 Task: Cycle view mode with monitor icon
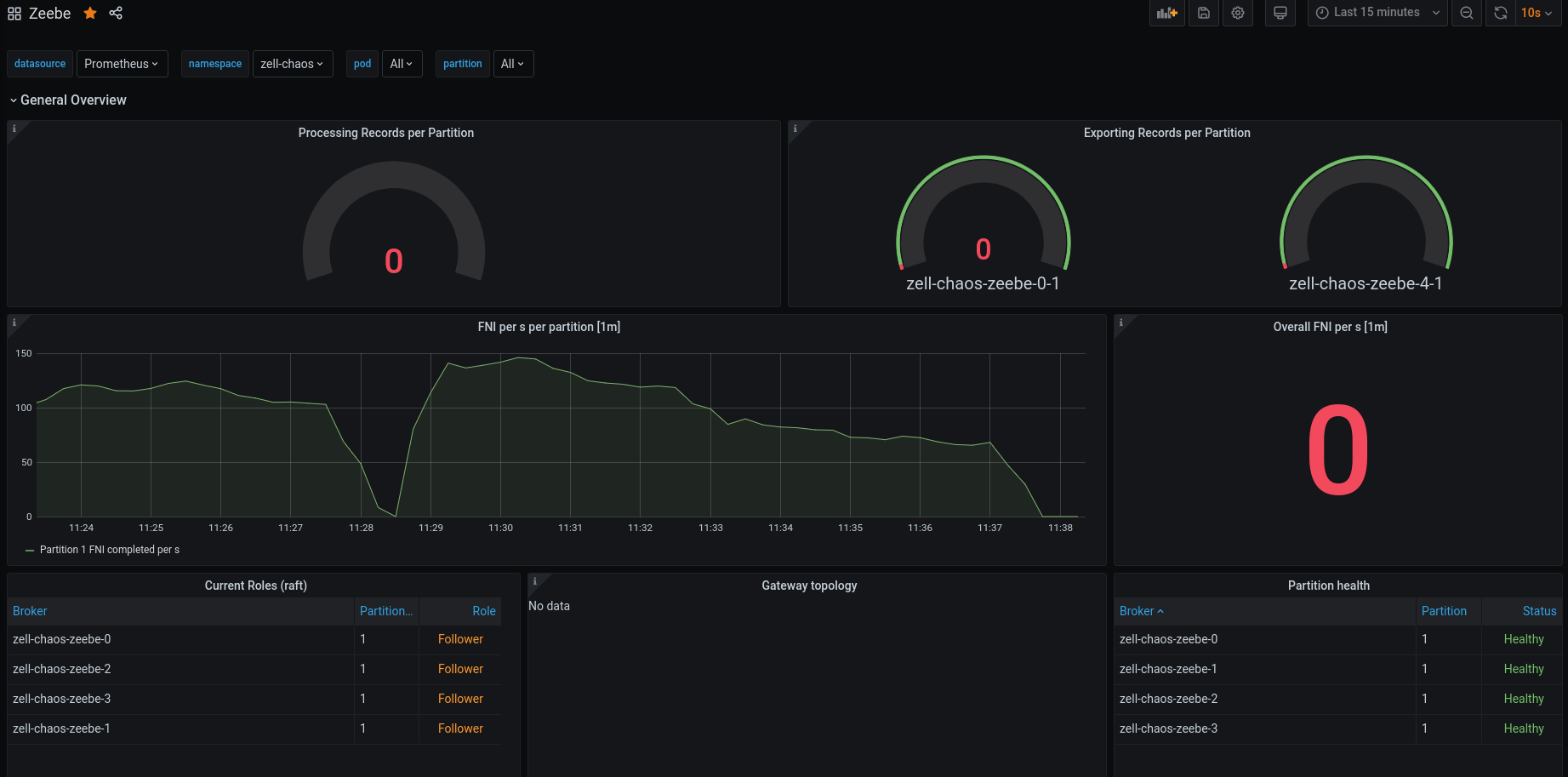point(1280,13)
